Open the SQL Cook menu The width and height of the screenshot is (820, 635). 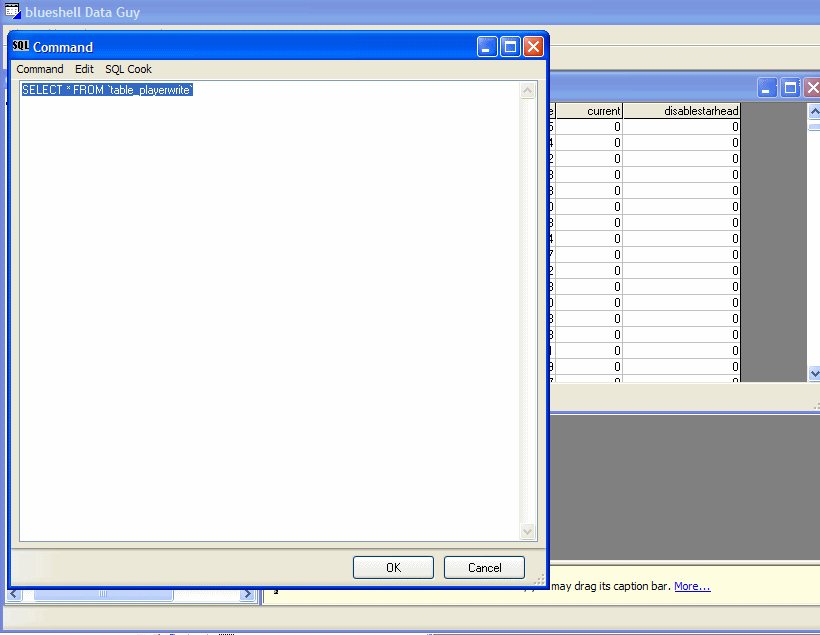(128, 69)
